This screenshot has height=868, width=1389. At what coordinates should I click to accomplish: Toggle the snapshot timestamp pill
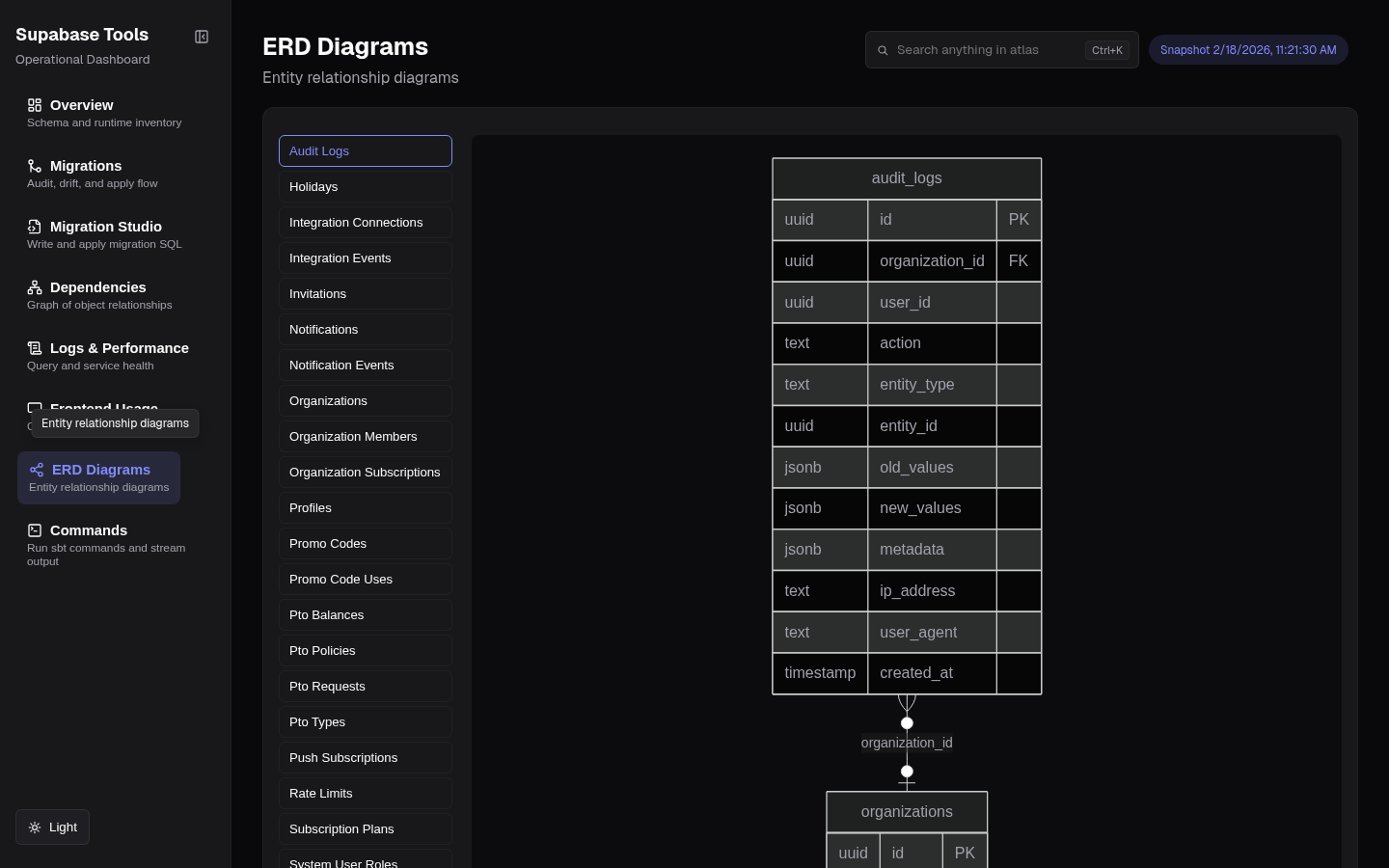pyautogui.click(x=1248, y=49)
